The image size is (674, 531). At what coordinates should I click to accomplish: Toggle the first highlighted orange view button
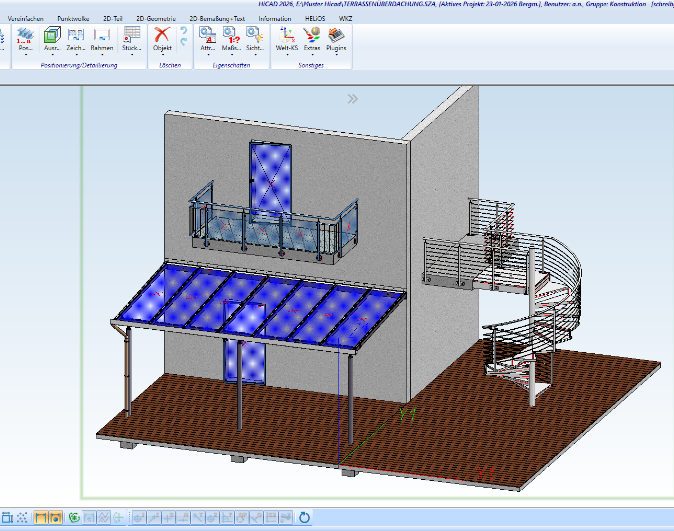pyautogui.click(x=41, y=518)
